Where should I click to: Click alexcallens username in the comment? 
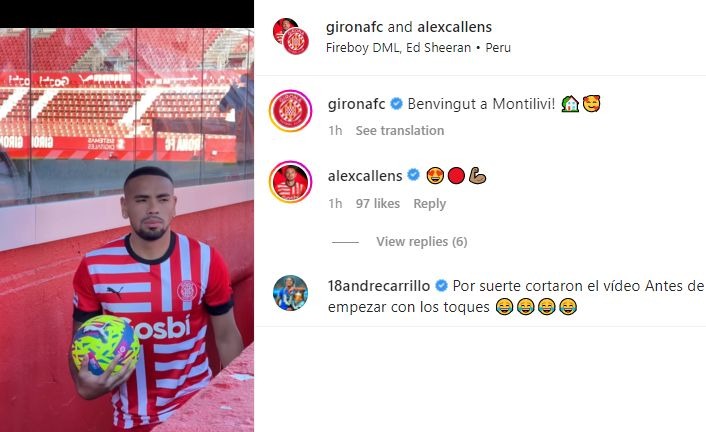pos(365,176)
